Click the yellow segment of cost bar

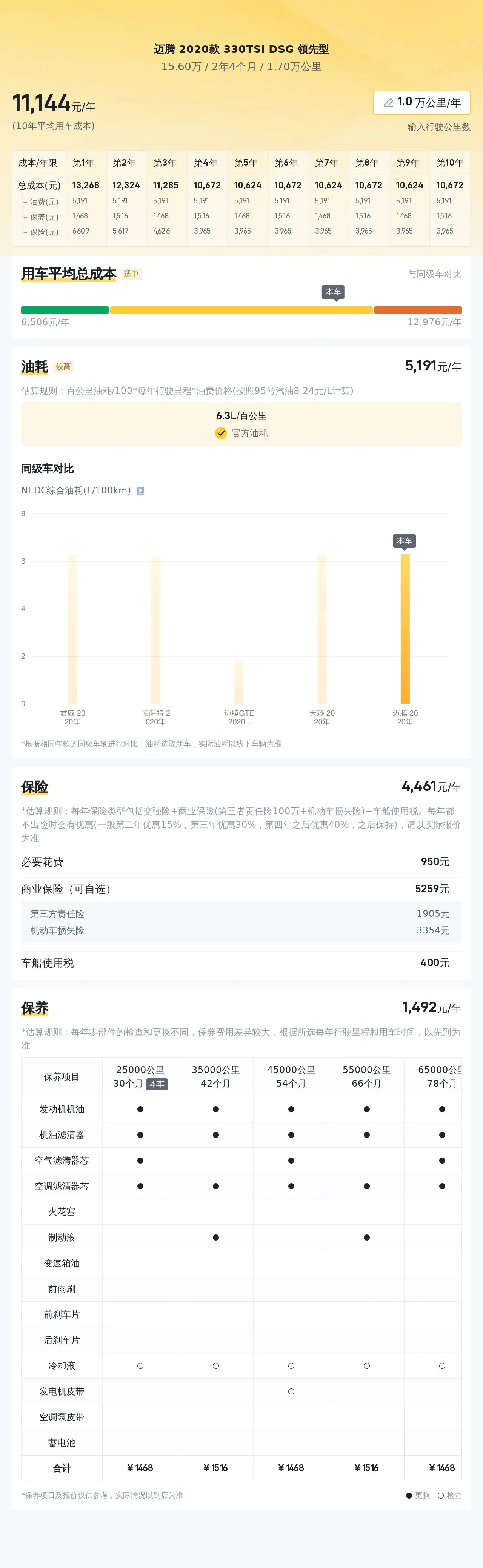241,310
